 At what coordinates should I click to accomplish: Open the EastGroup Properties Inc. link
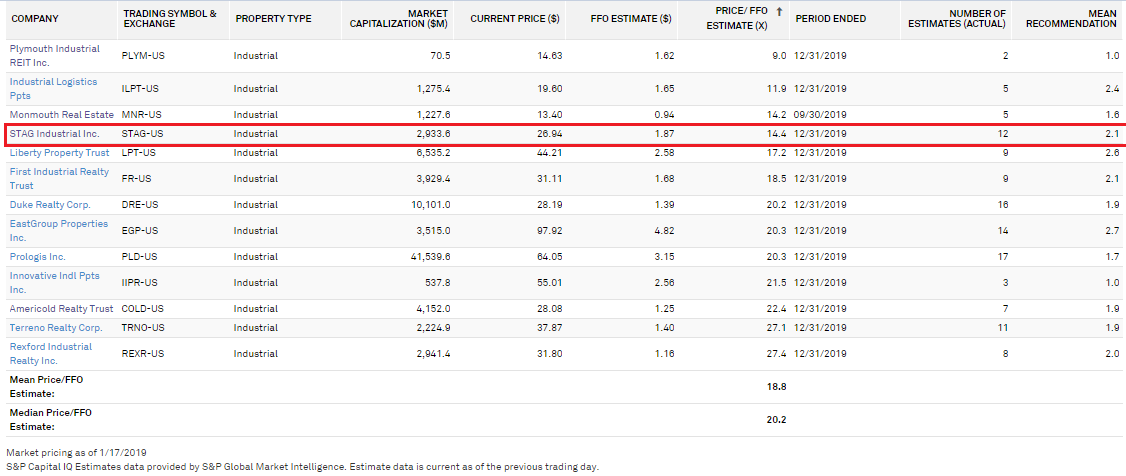pos(59,230)
